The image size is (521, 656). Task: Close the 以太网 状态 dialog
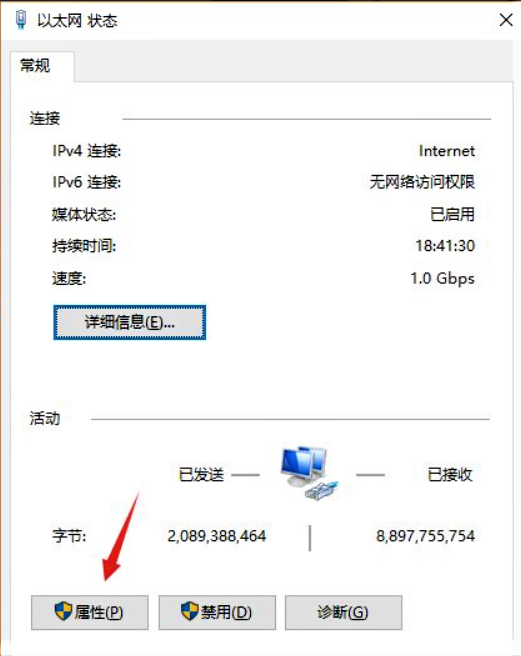coord(506,20)
